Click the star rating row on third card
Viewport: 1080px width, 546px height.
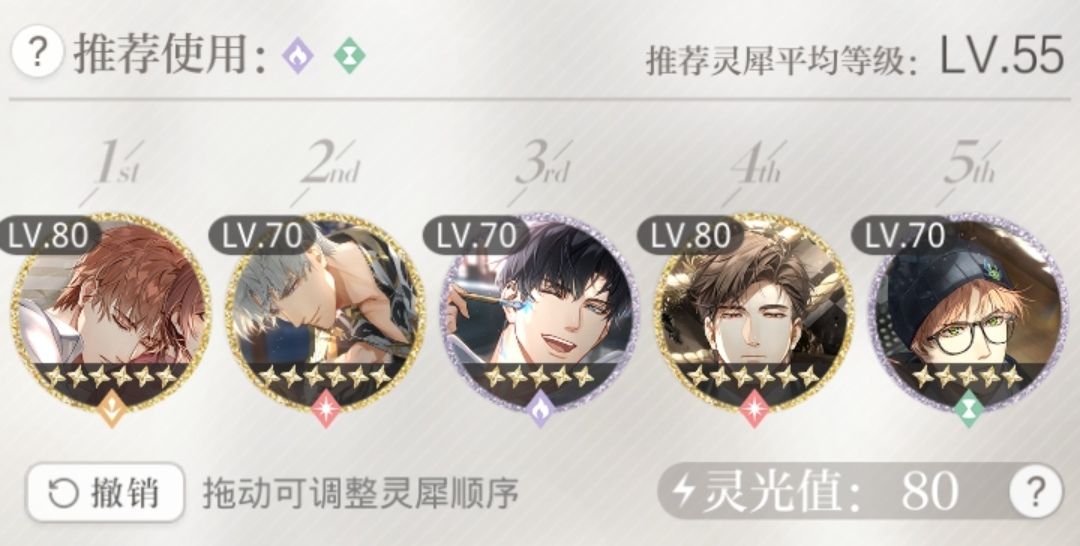(x=539, y=377)
